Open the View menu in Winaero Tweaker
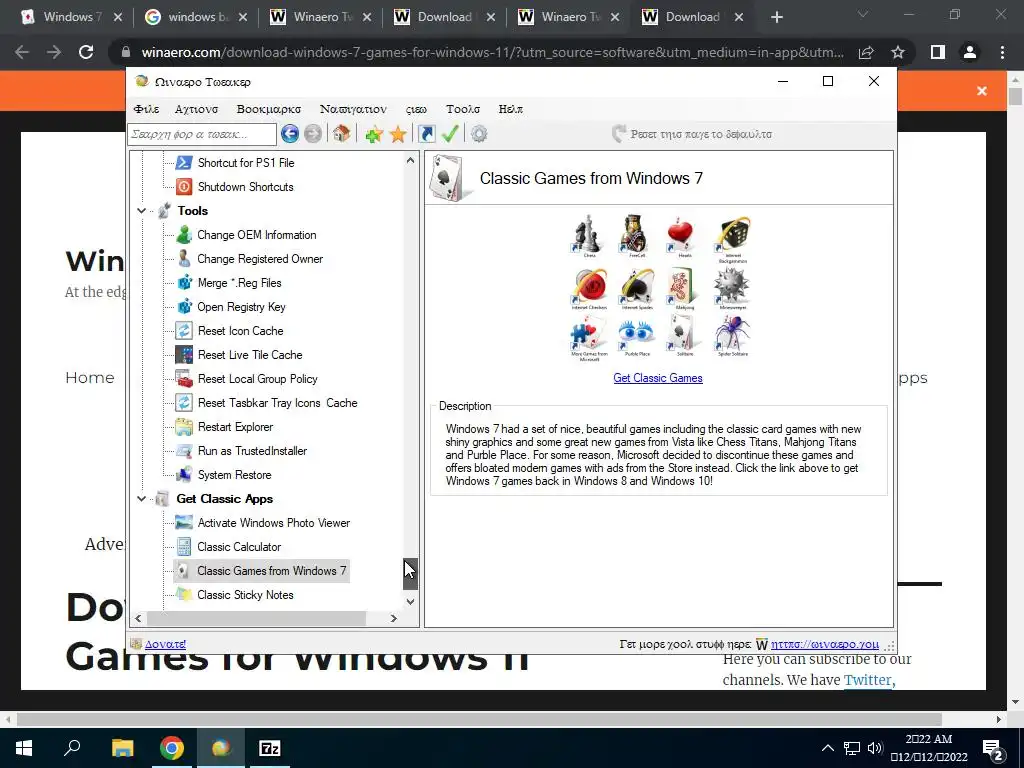 pos(416,109)
